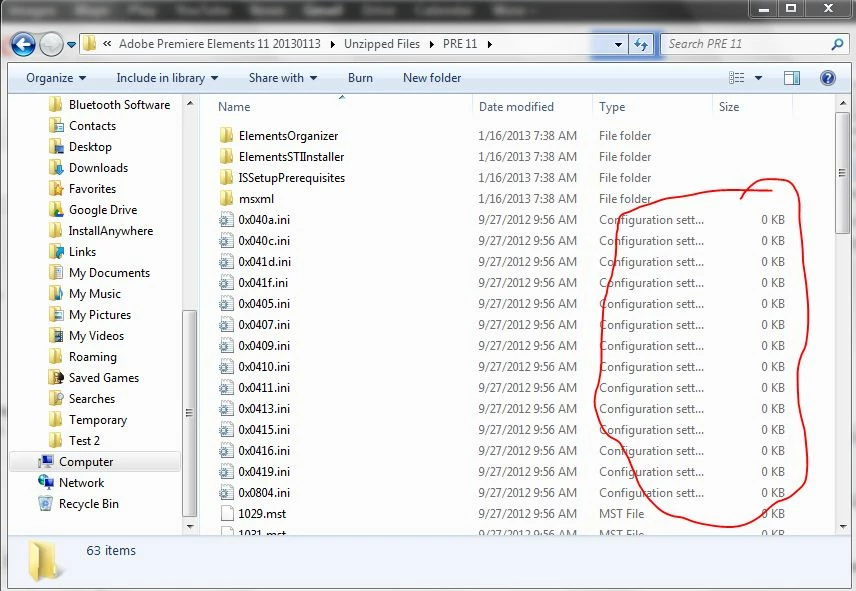This screenshot has height=591, width=856.
Task: Select Temporary folder in sidebar
Action: [87, 420]
